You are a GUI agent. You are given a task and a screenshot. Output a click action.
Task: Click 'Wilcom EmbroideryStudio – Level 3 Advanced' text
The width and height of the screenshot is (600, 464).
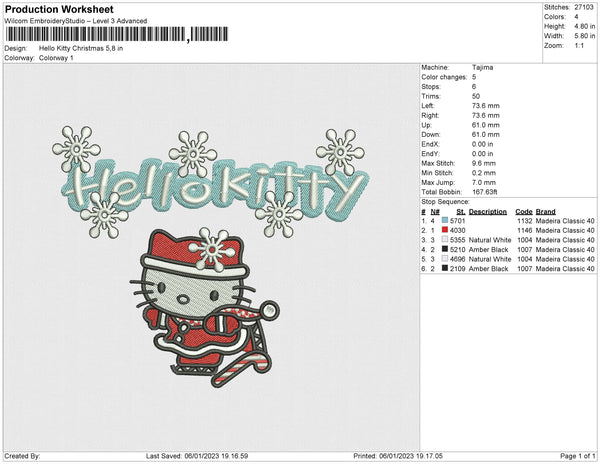pos(76,21)
